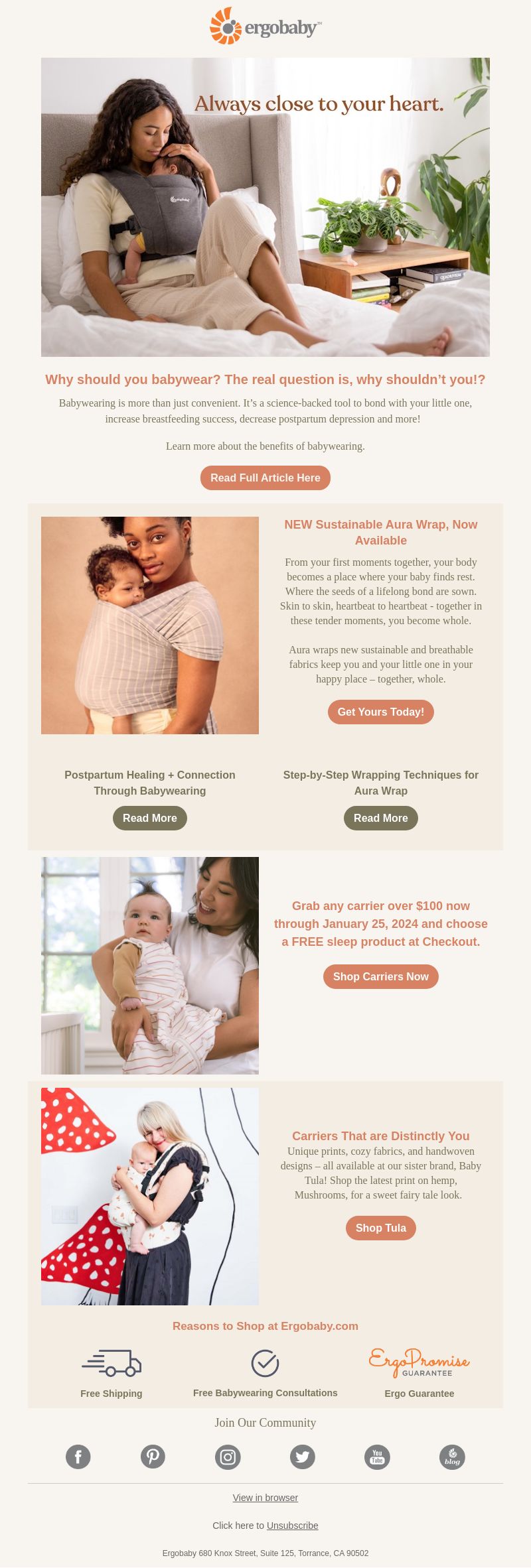Click the Read Full Article Here button
531x1568 pixels.
tap(265, 478)
